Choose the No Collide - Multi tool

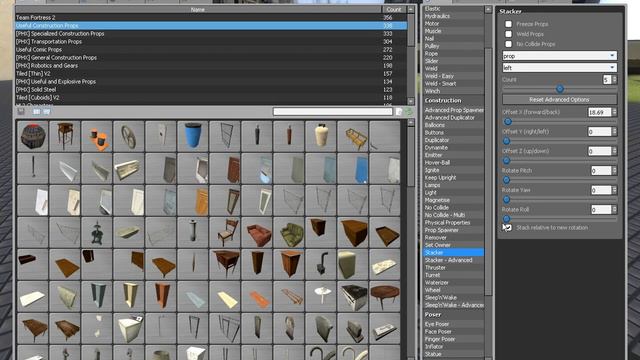(x=453, y=215)
